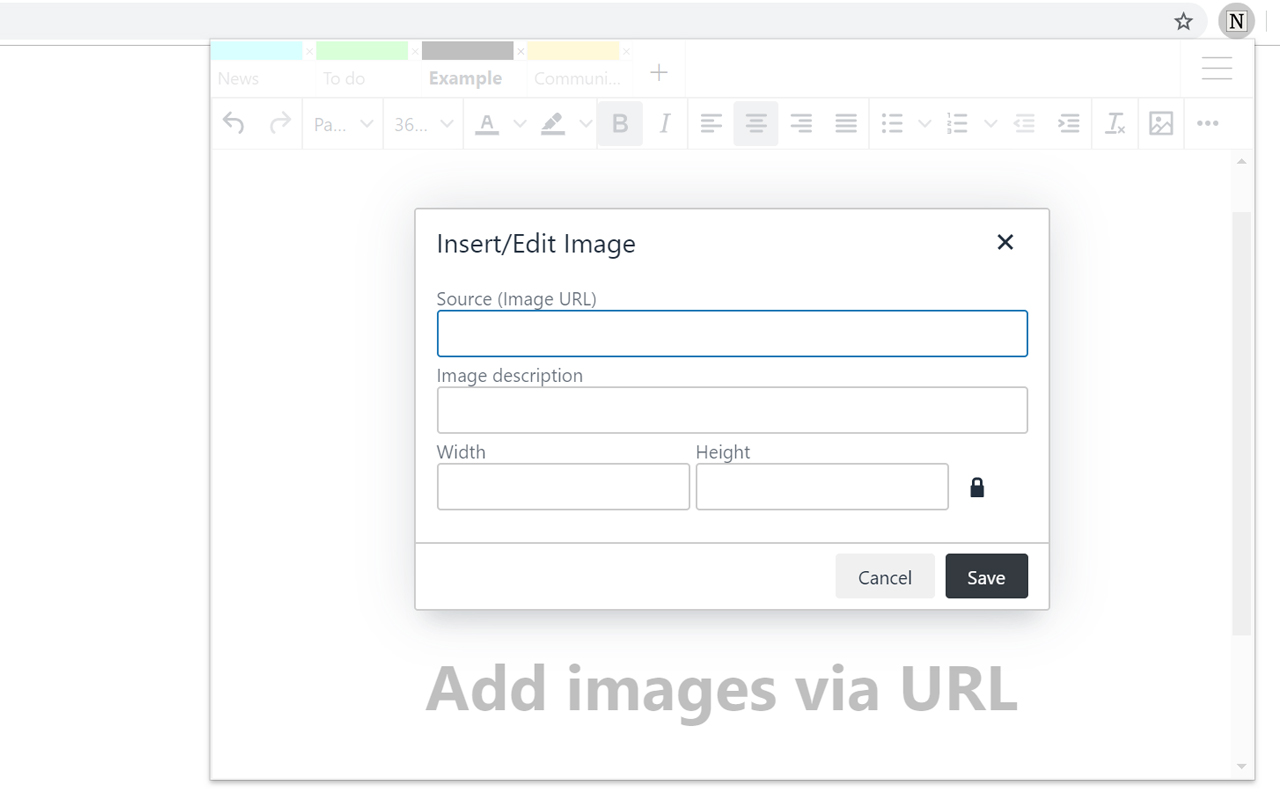This screenshot has width=1280, height=800.
Task: Align text left
Action: point(711,124)
